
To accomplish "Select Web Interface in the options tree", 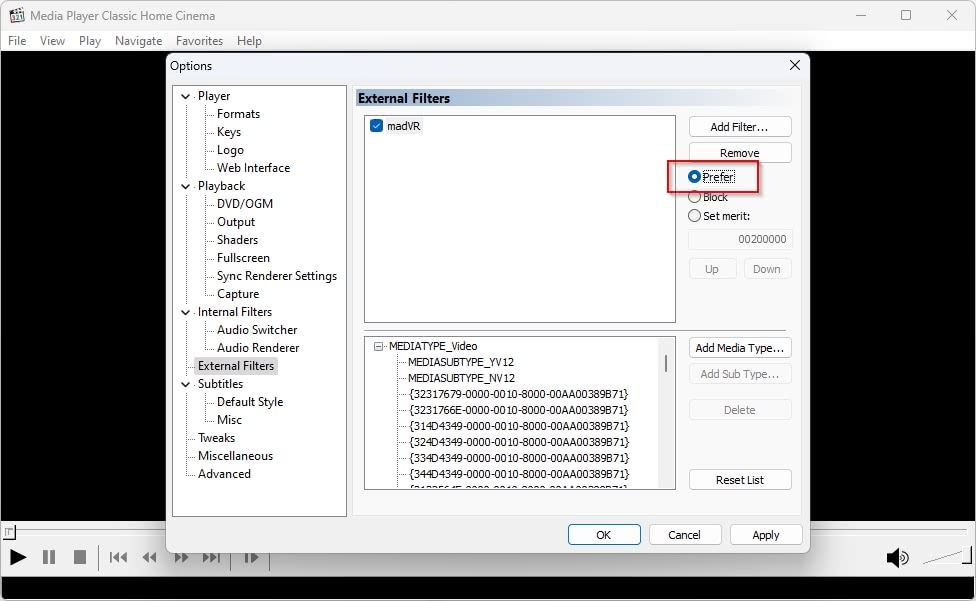I will tap(253, 168).
